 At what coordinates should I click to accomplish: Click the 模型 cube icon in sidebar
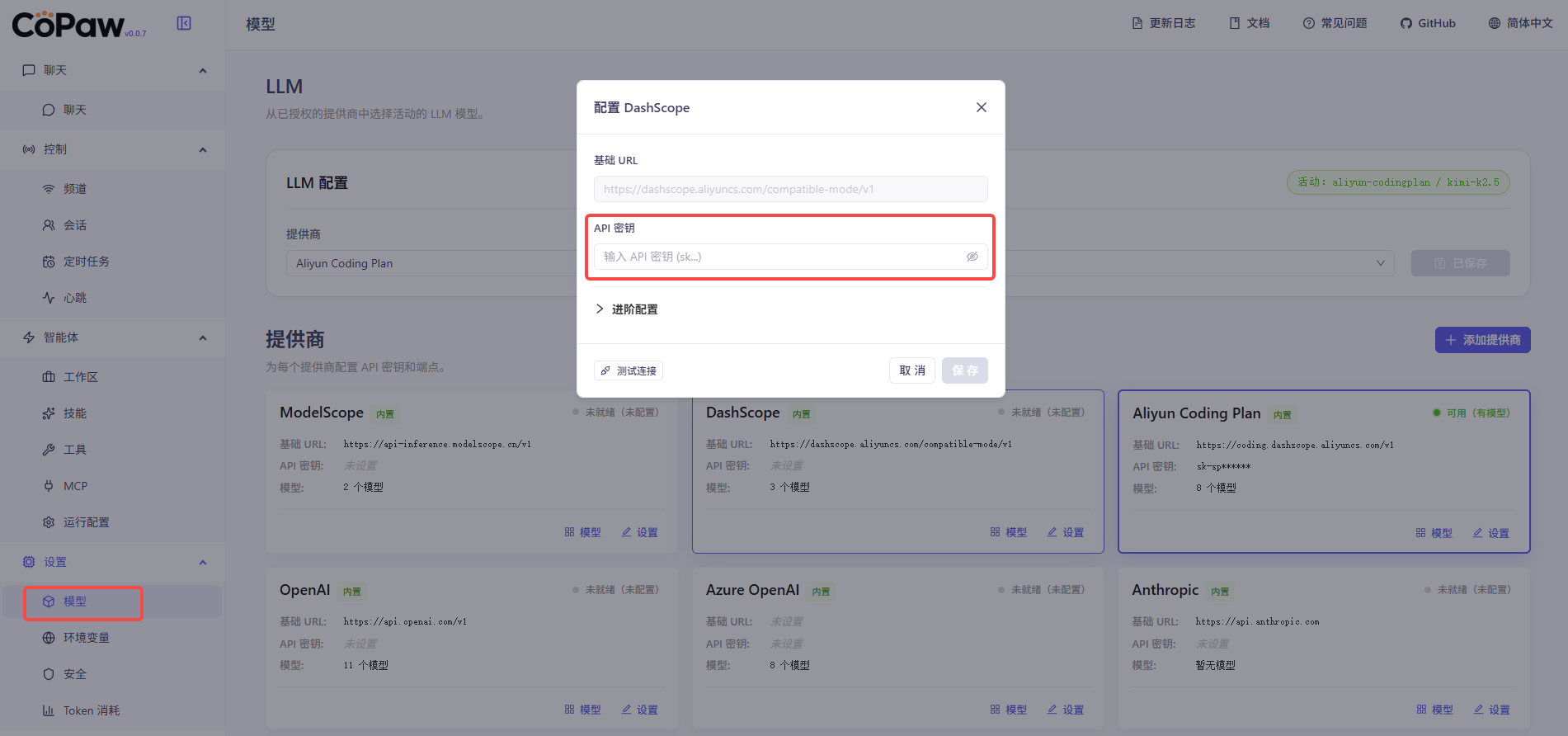[x=49, y=602]
